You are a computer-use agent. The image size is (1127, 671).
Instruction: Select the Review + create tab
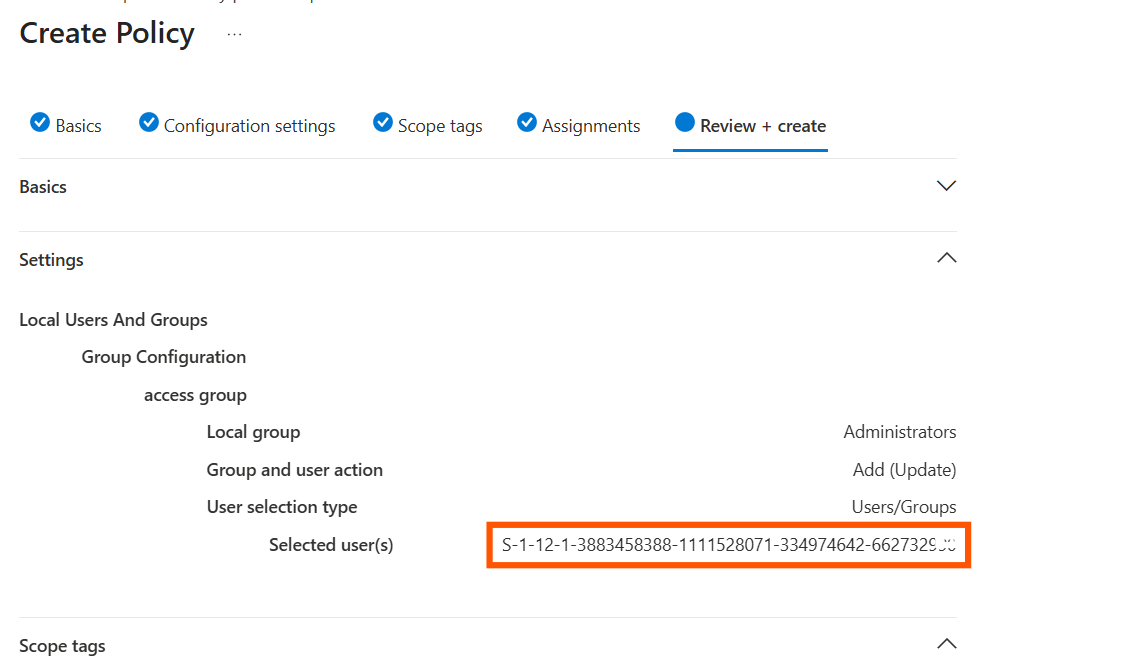(763, 126)
